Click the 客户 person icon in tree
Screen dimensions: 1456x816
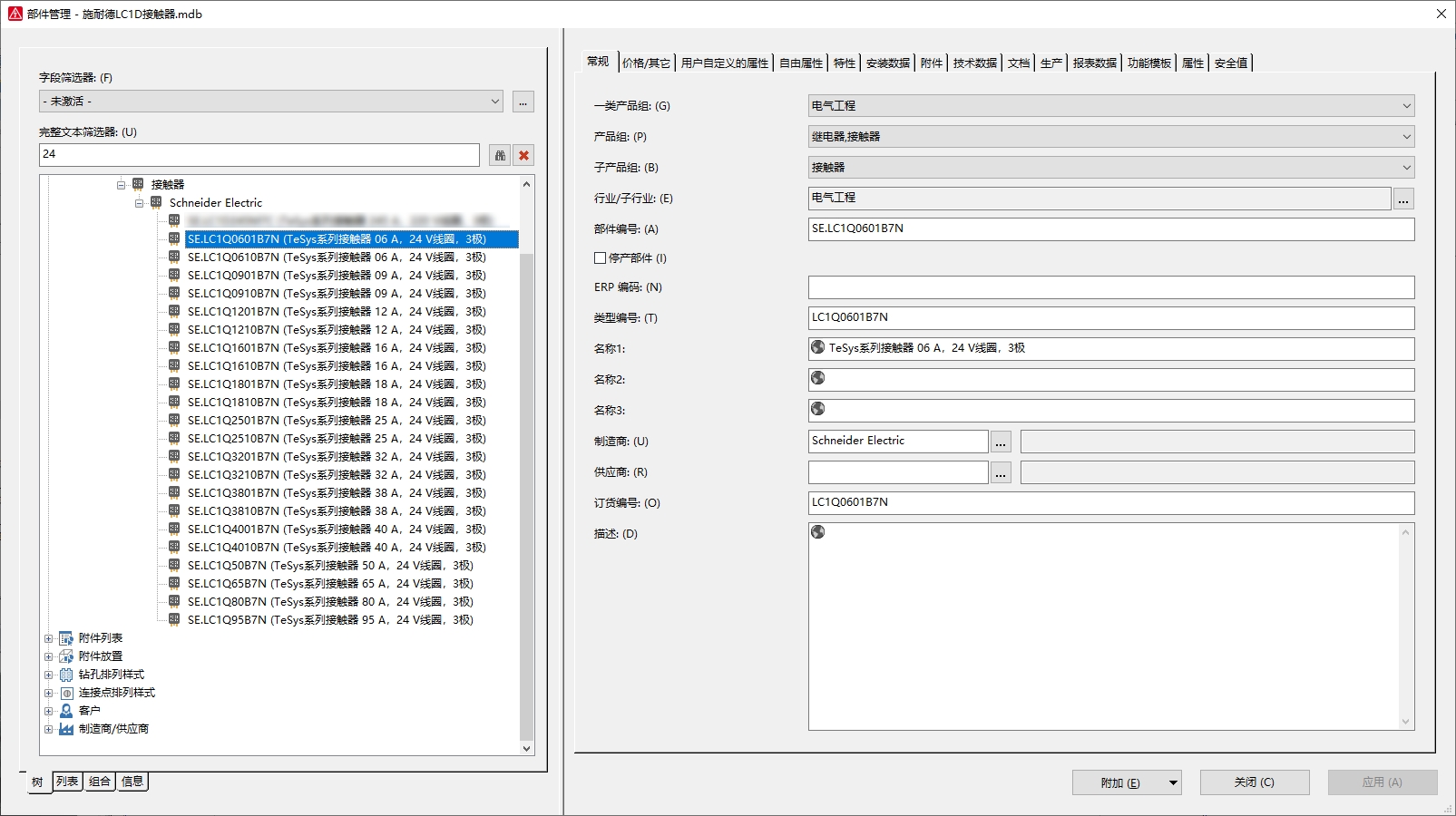66,711
